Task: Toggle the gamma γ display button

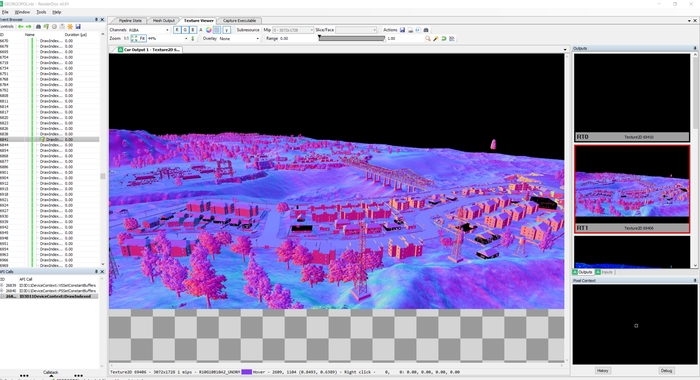Action: coord(226,30)
